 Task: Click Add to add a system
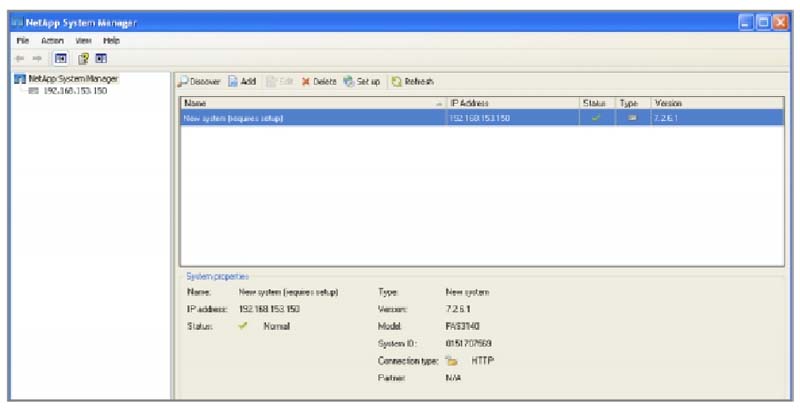pos(242,81)
